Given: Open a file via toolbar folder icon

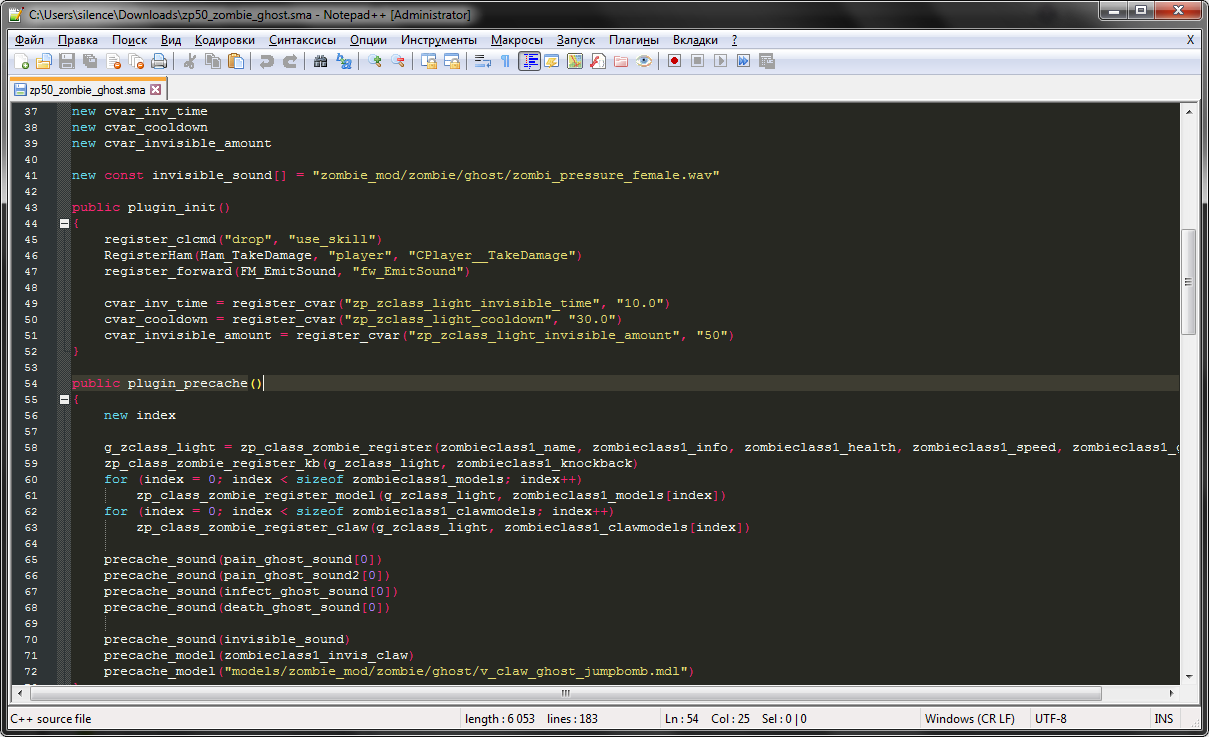Looking at the screenshot, I should [44, 61].
